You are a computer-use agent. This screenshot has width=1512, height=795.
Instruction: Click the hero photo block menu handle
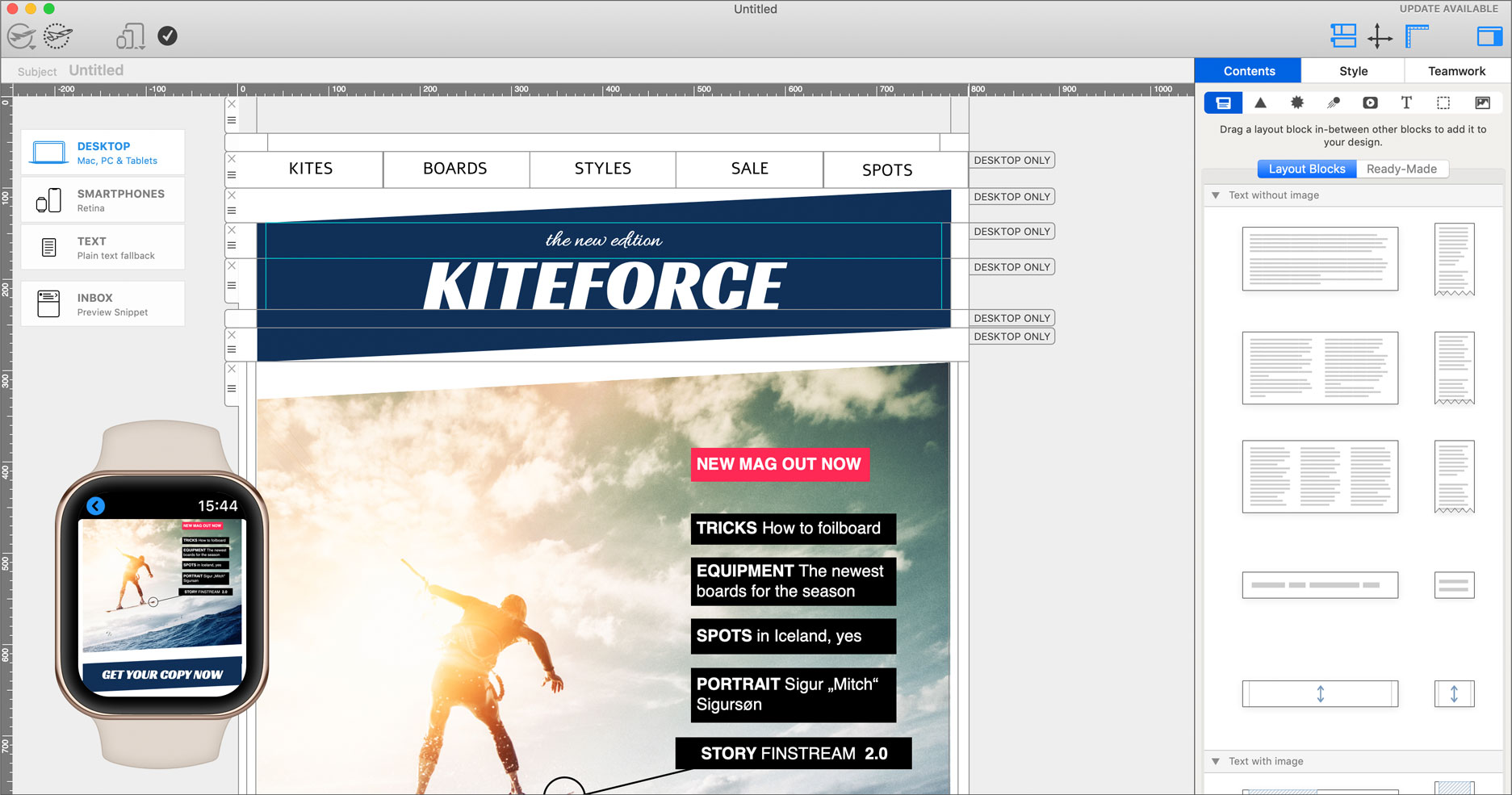tap(232, 388)
